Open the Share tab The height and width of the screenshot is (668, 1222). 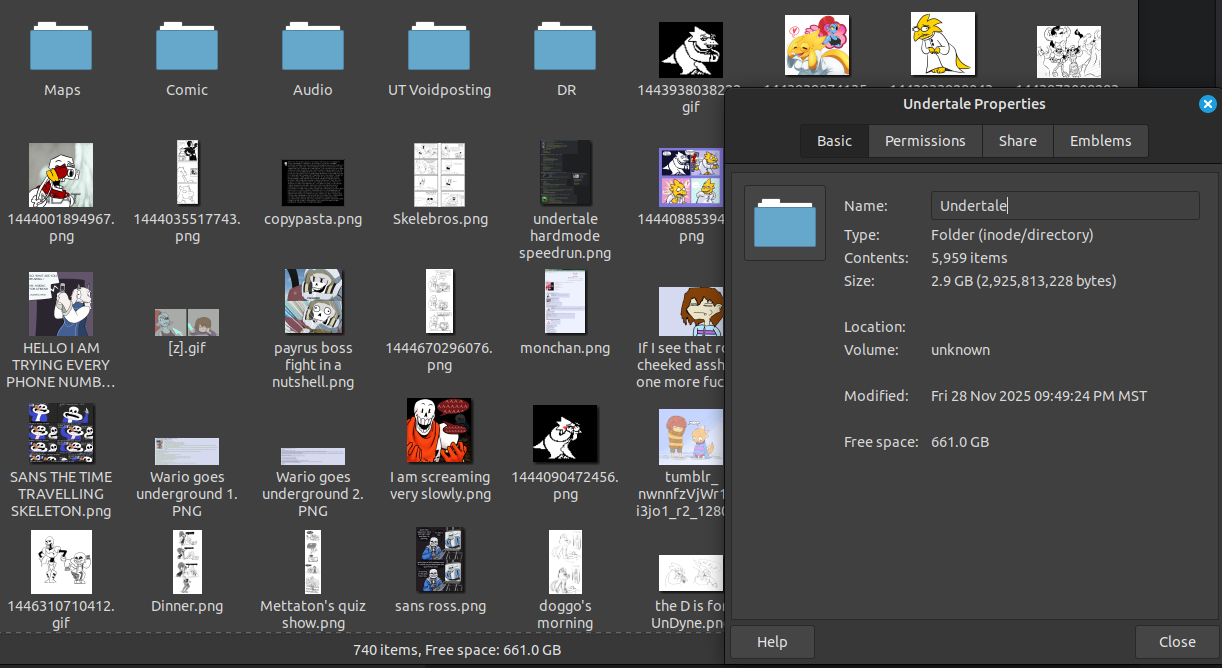click(x=1017, y=141)
